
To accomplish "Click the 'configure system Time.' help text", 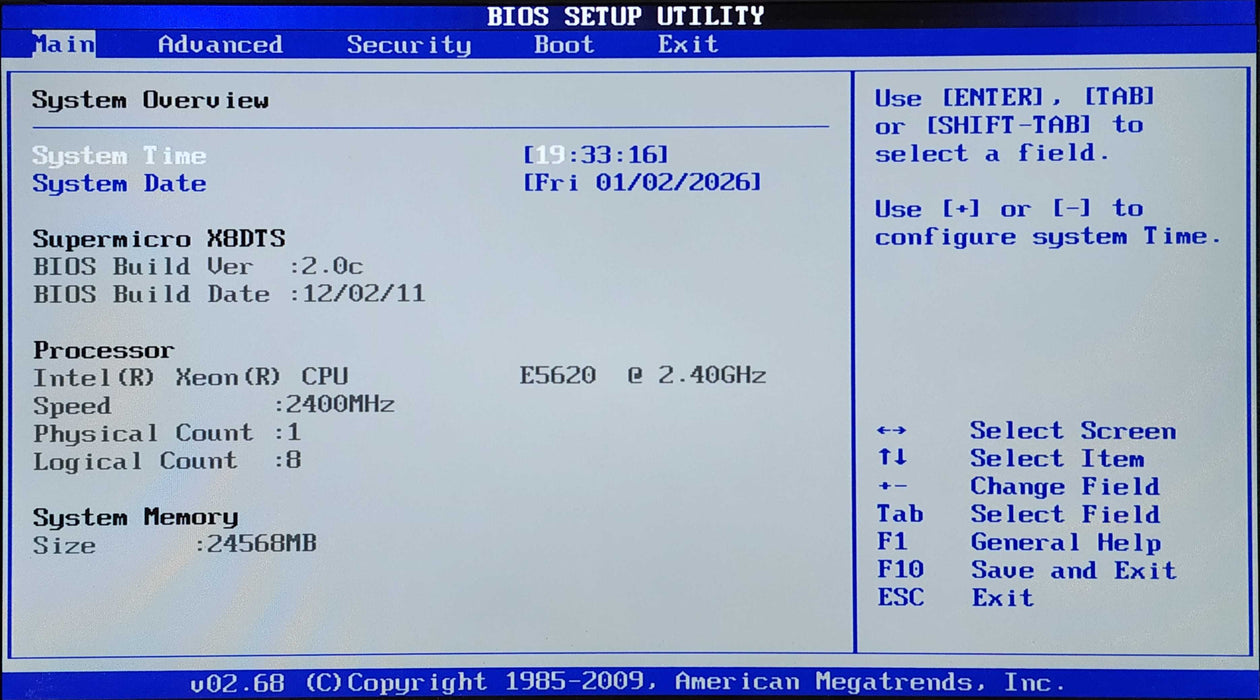I will tap(1048, 238).
